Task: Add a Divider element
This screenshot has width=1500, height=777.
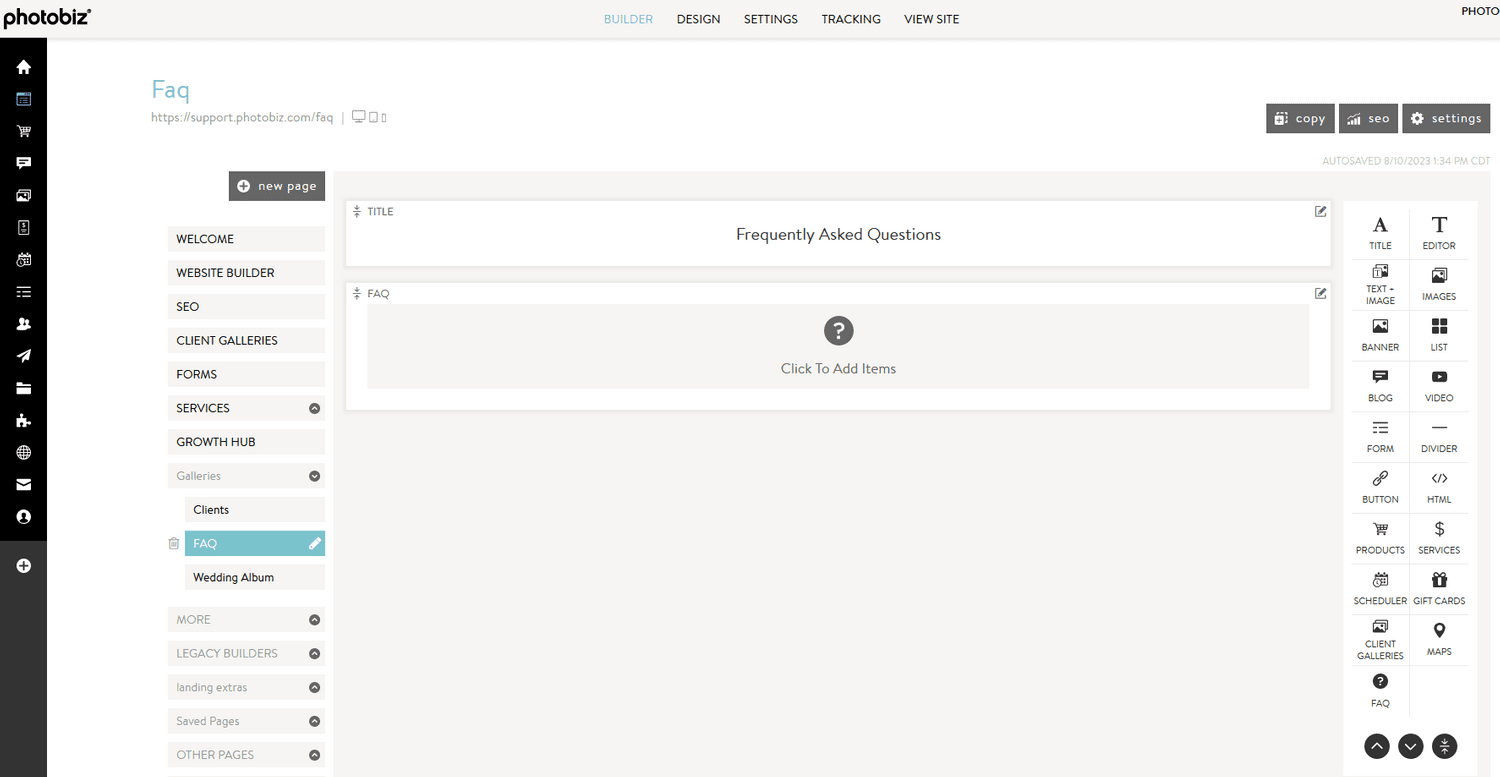Action: click(1439, 436)
